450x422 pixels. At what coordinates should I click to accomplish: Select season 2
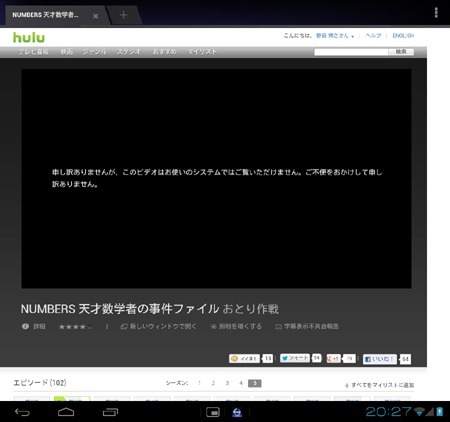[213, 383]
